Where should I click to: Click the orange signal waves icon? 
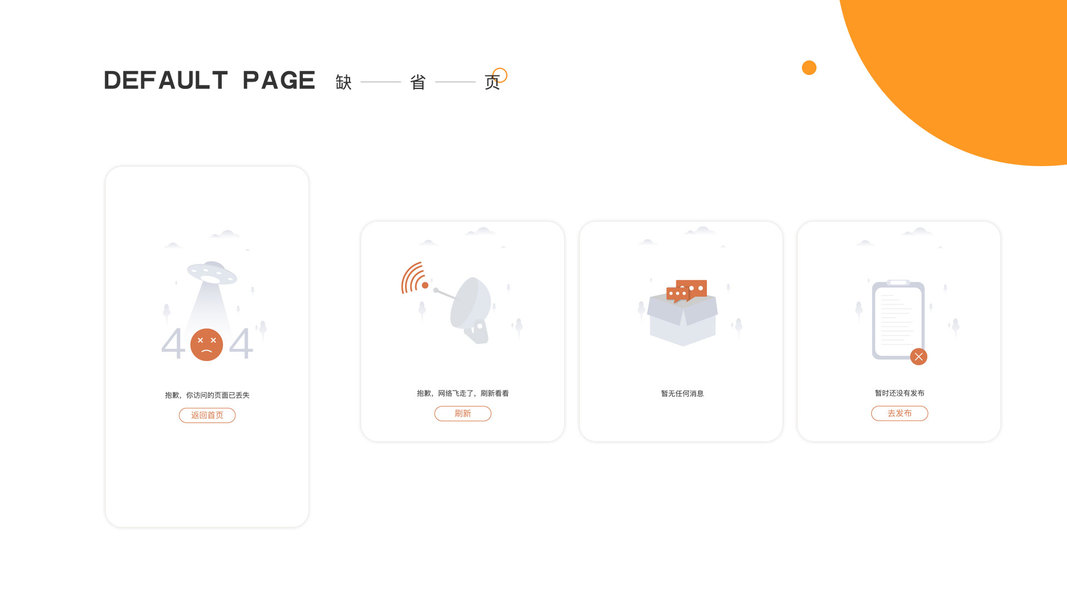pos(414,278)
